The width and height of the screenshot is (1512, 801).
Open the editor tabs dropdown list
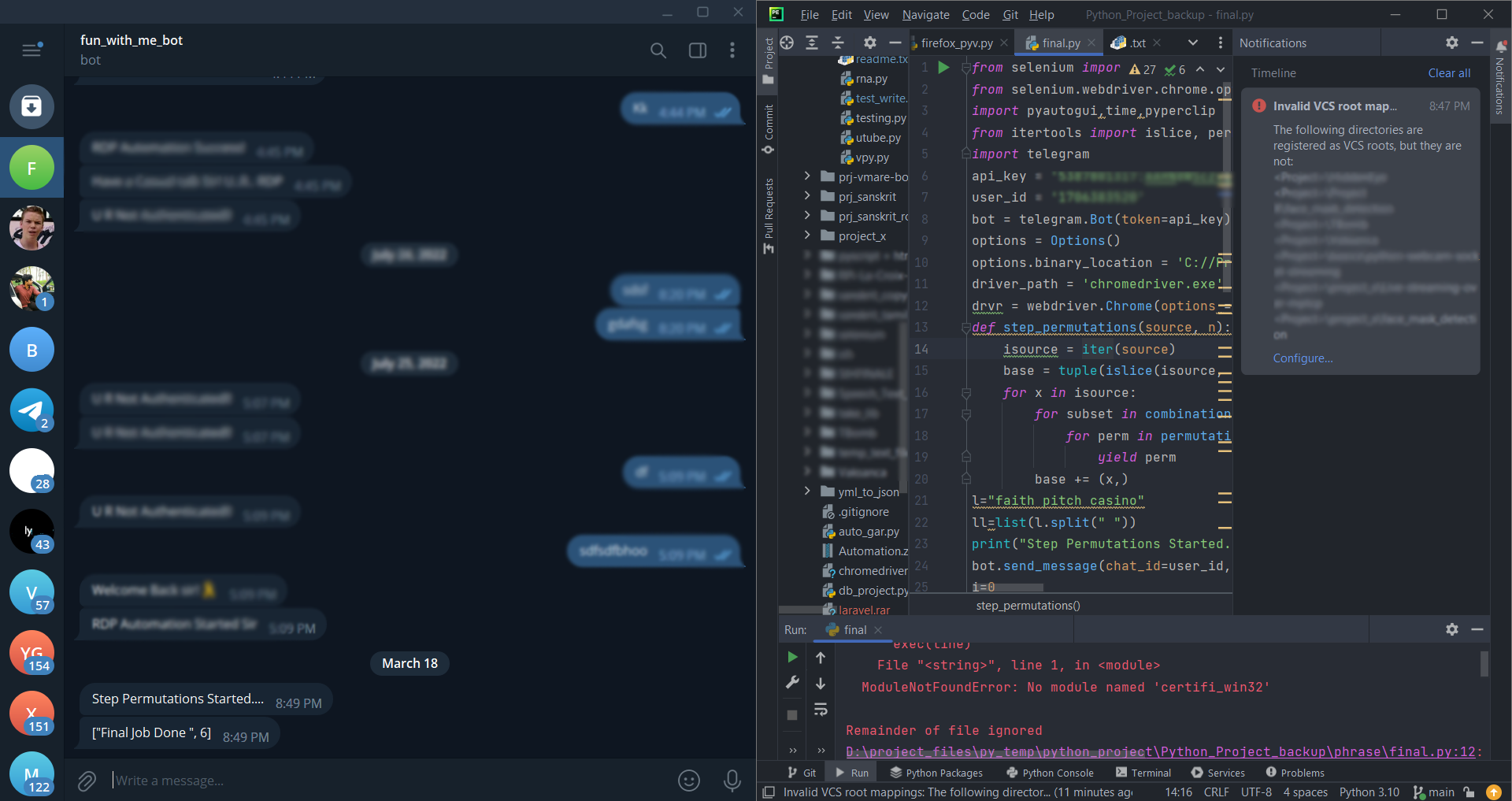pos(1192,43)
